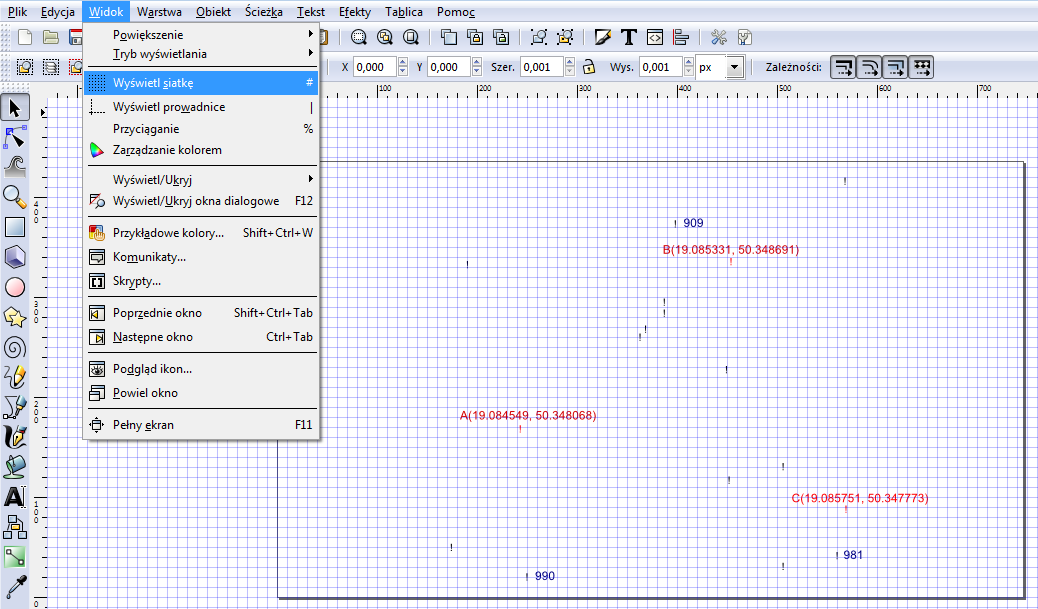Image resolution: width=1038 pixels, height=609 pixels.
Task: Select the Gradient tool
Action: [15, 557]
